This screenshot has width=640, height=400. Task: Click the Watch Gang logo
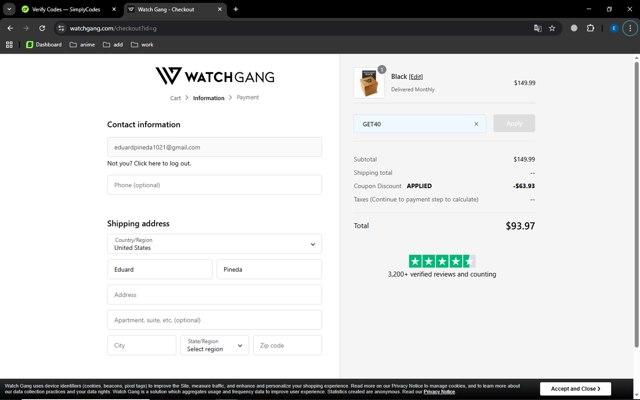[x=215, y=76]
